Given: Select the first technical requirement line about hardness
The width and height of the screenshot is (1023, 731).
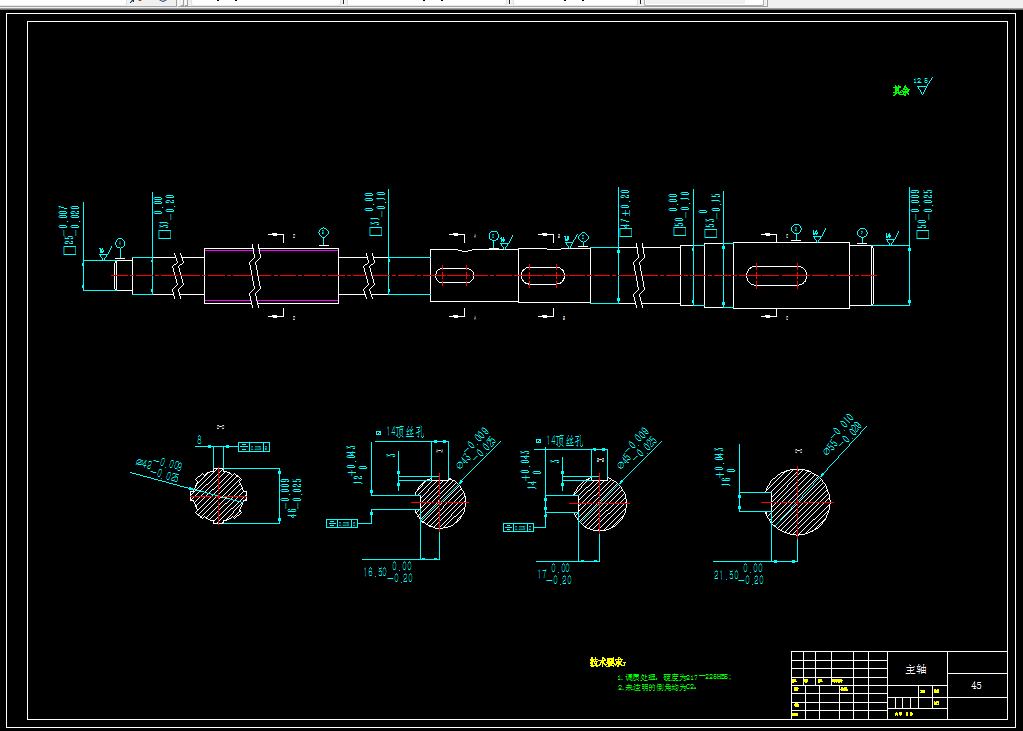Looking at the screenshot, I should 674,677.
